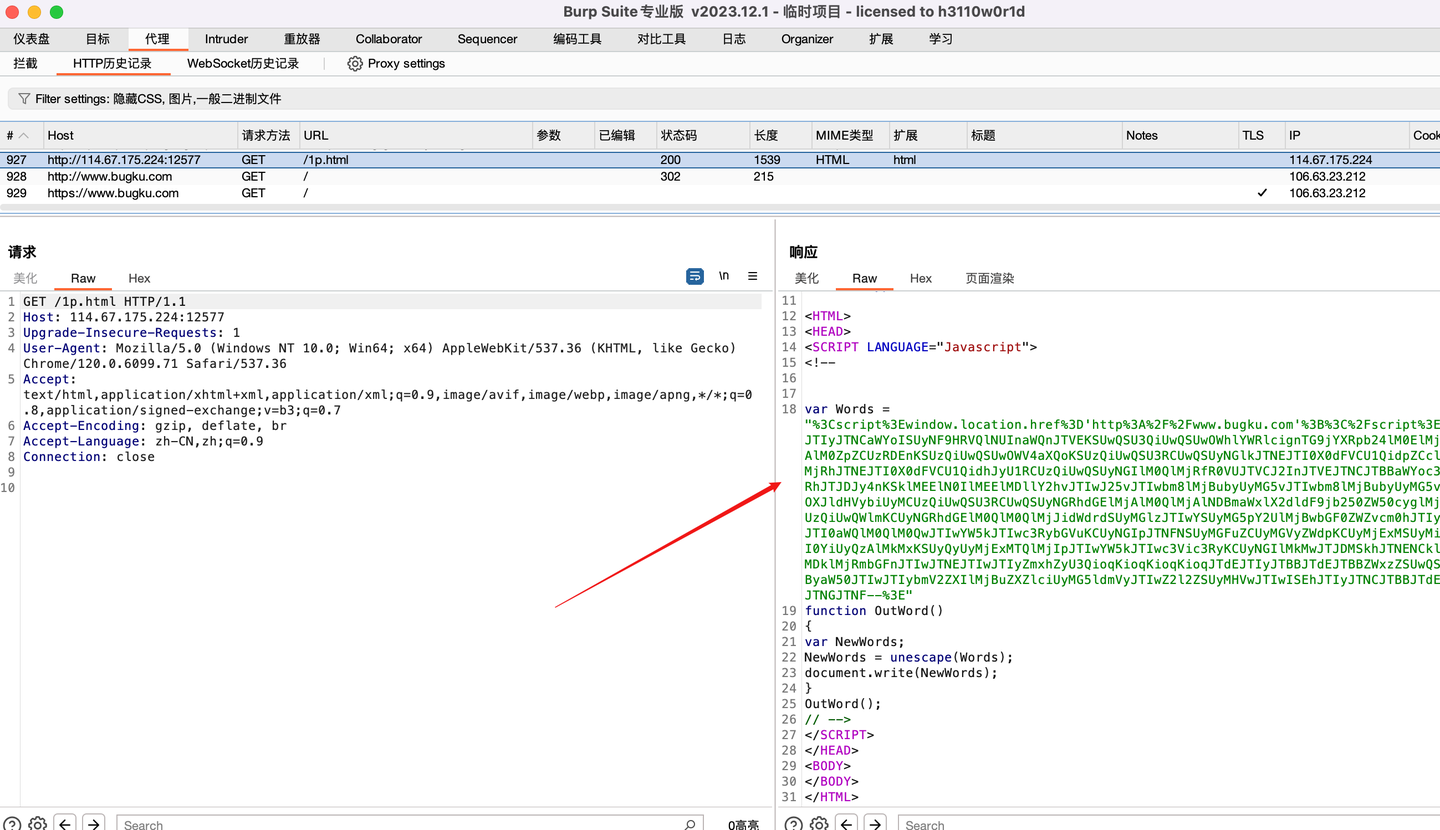Go to previous match in request search
This screenshot has width=1440, height=830.
click(65, 824)
